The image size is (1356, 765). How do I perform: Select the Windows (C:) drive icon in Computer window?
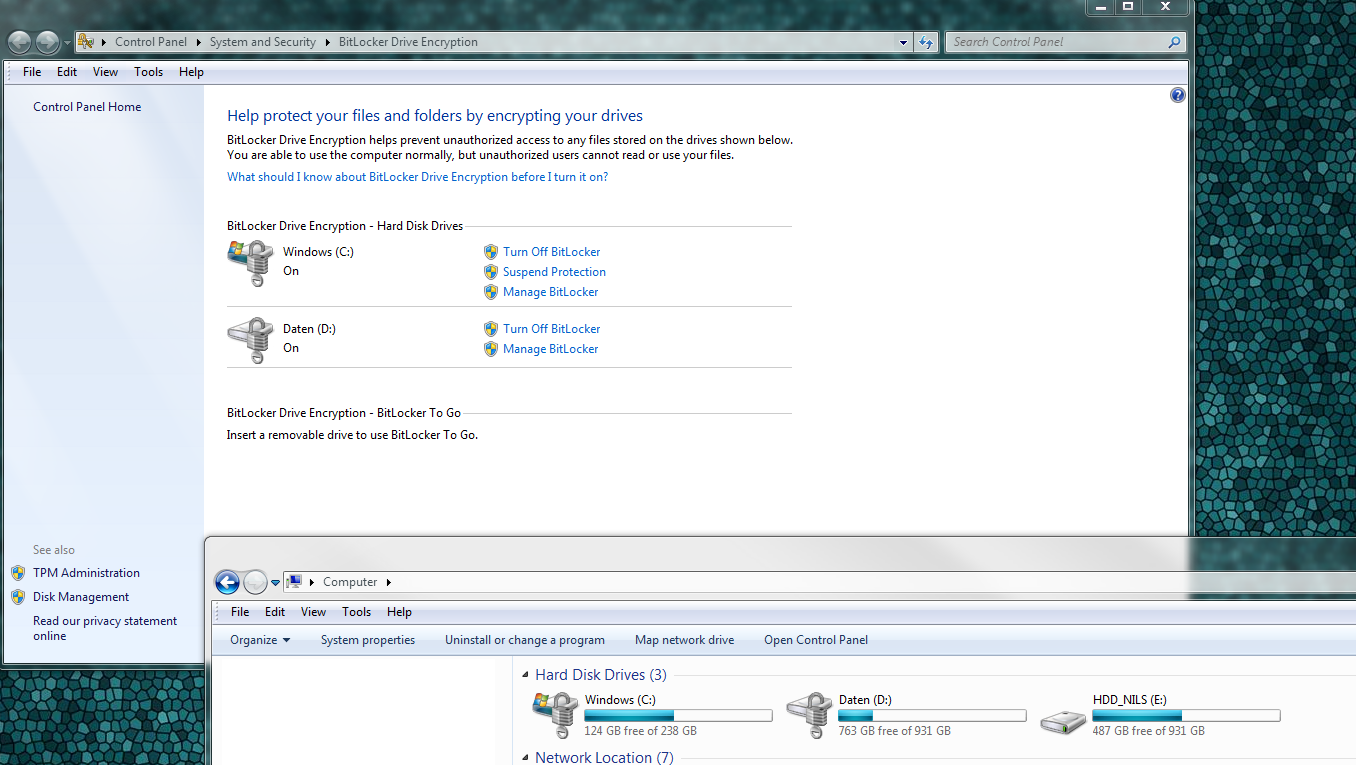pyautogui.click(x=556, y=715)
